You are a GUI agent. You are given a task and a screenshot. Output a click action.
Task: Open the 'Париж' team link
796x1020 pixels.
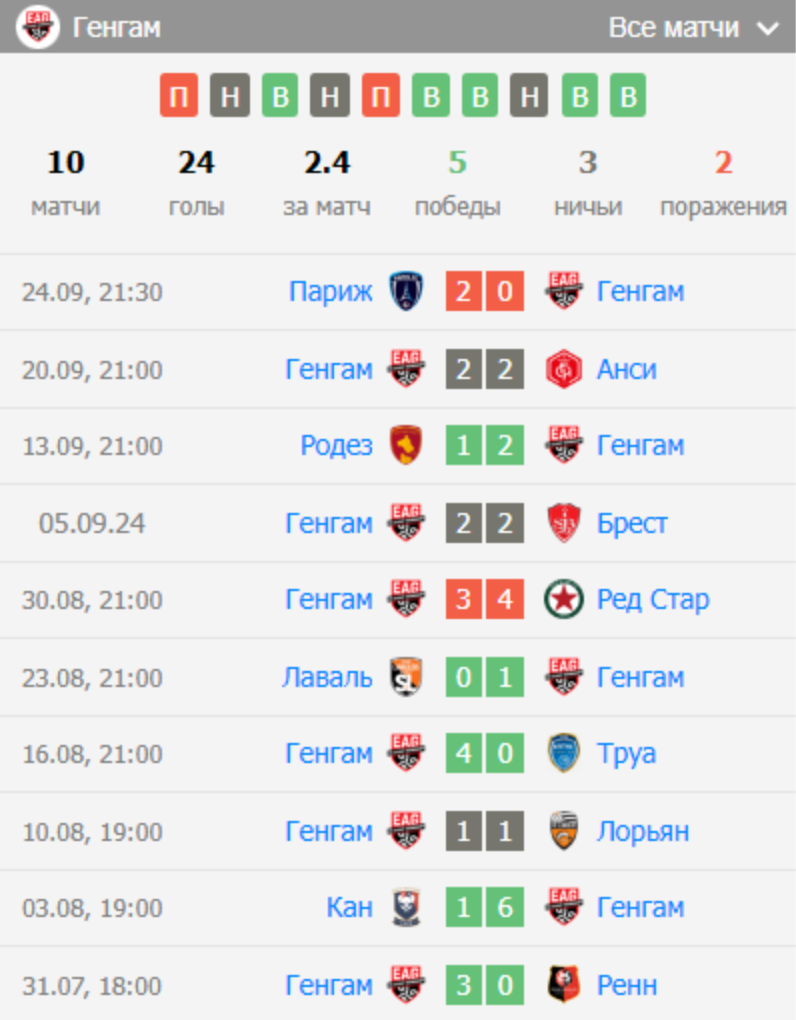tap(330, 292)
